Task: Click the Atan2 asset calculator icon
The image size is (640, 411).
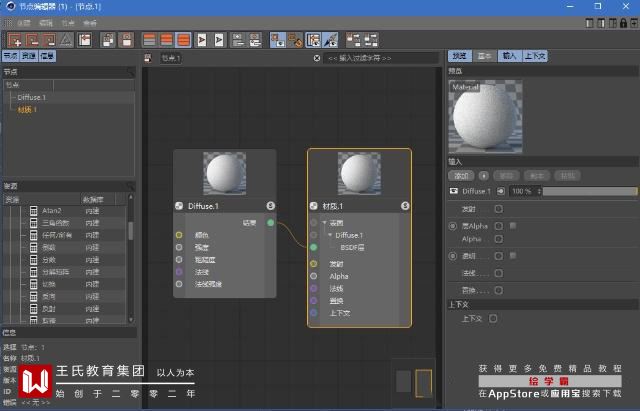Action: click(x=33, y=211)
